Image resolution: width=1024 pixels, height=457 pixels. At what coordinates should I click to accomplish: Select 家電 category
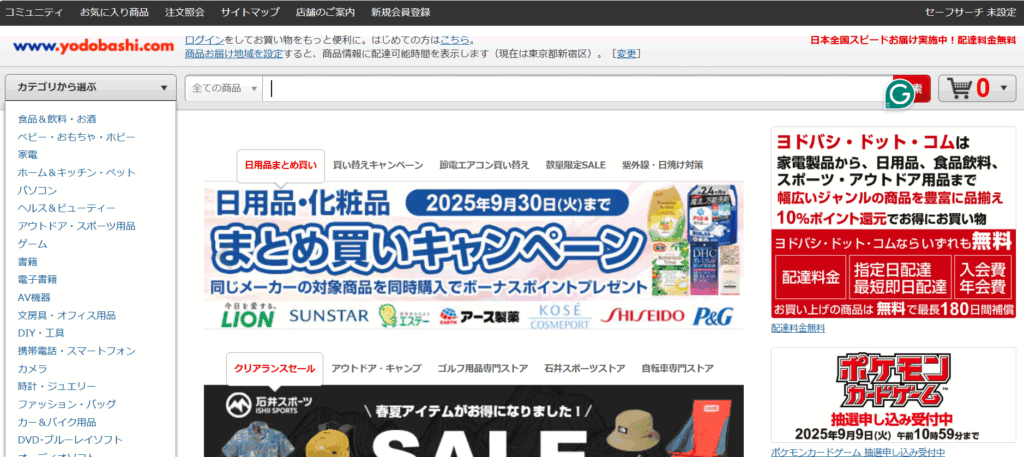coord(27,155)
